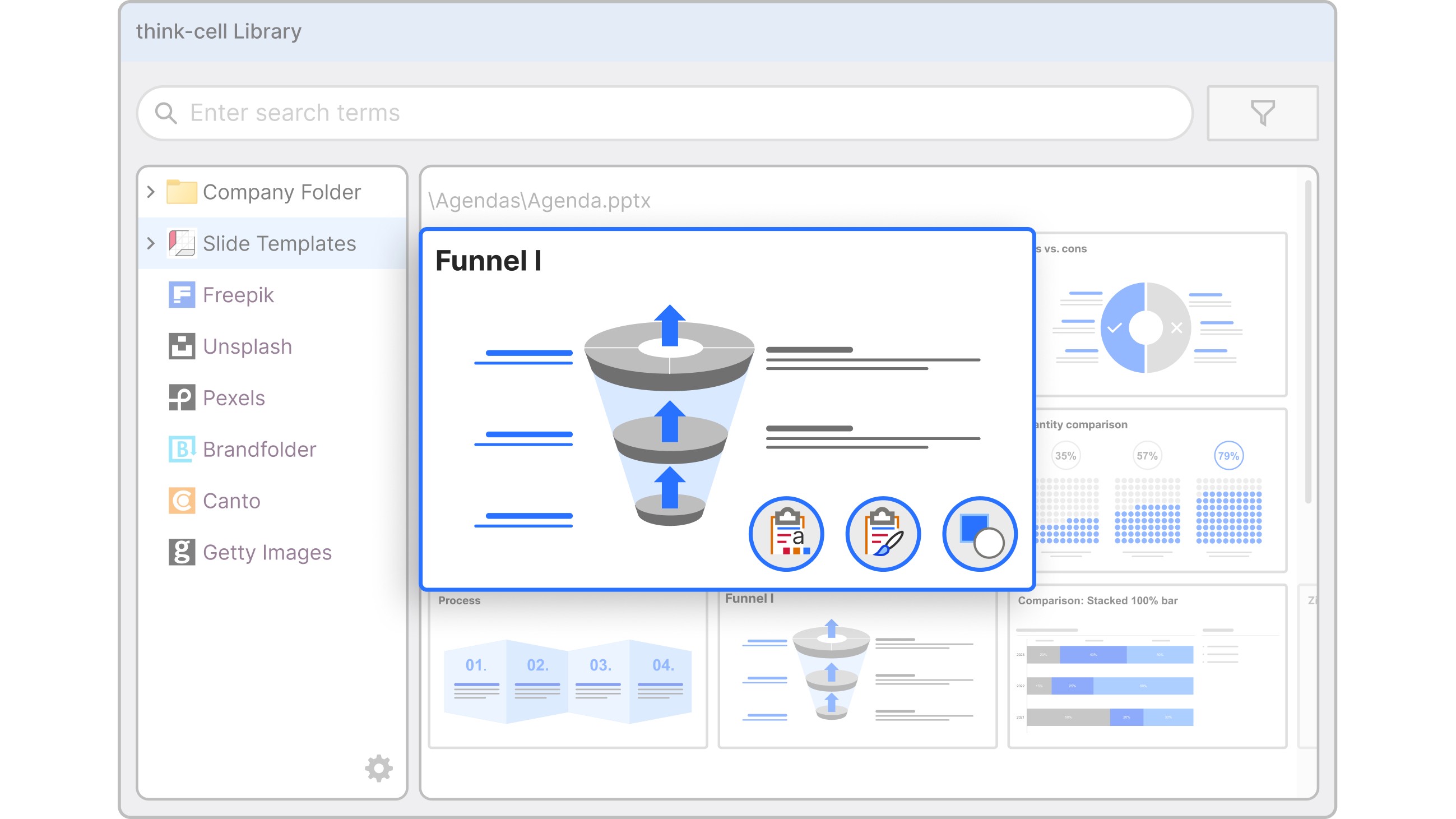Select the Slide Templates folder
Screen dimensions: 1456x819
click(279, 244)
